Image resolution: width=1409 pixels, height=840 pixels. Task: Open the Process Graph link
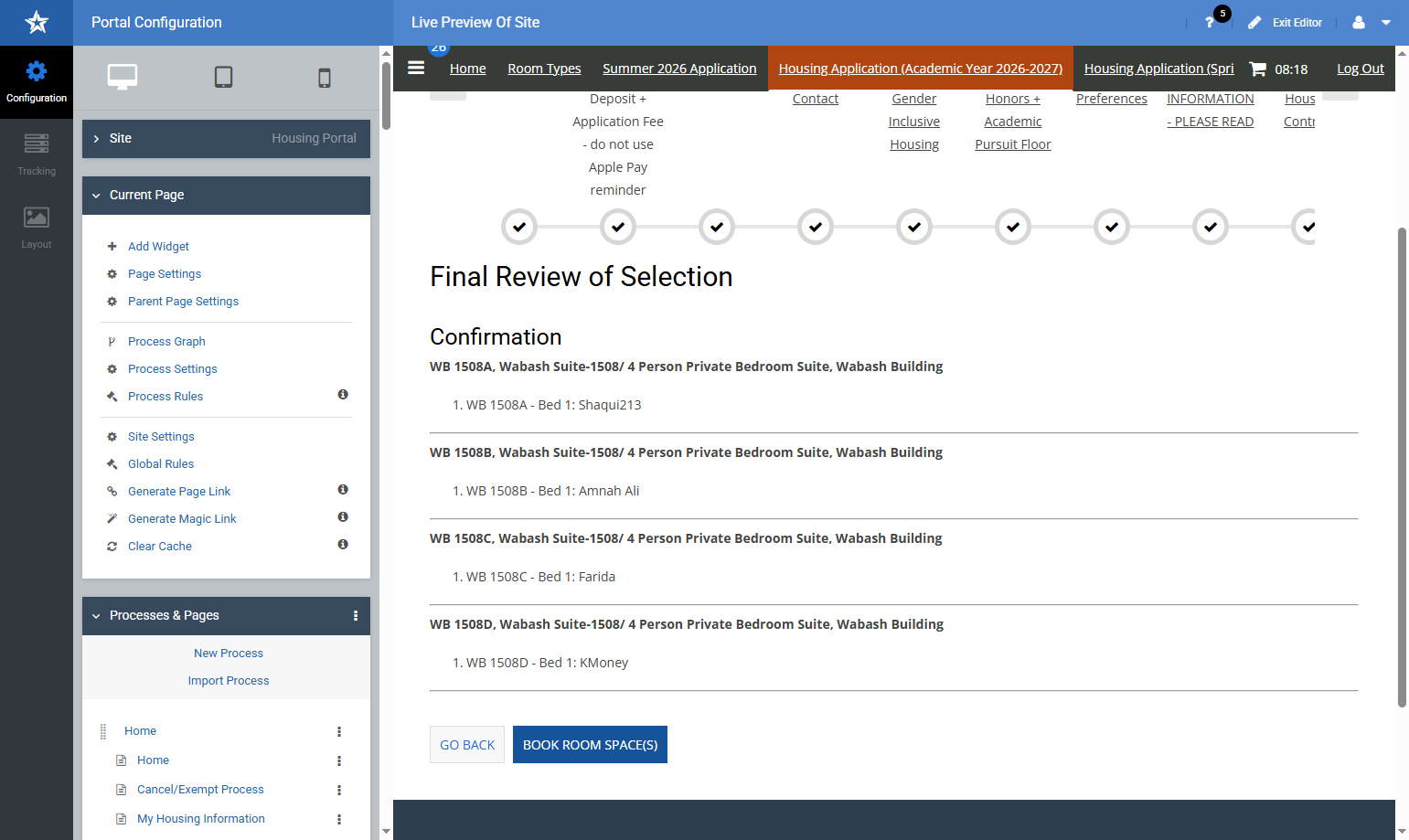tap(166, 342)
